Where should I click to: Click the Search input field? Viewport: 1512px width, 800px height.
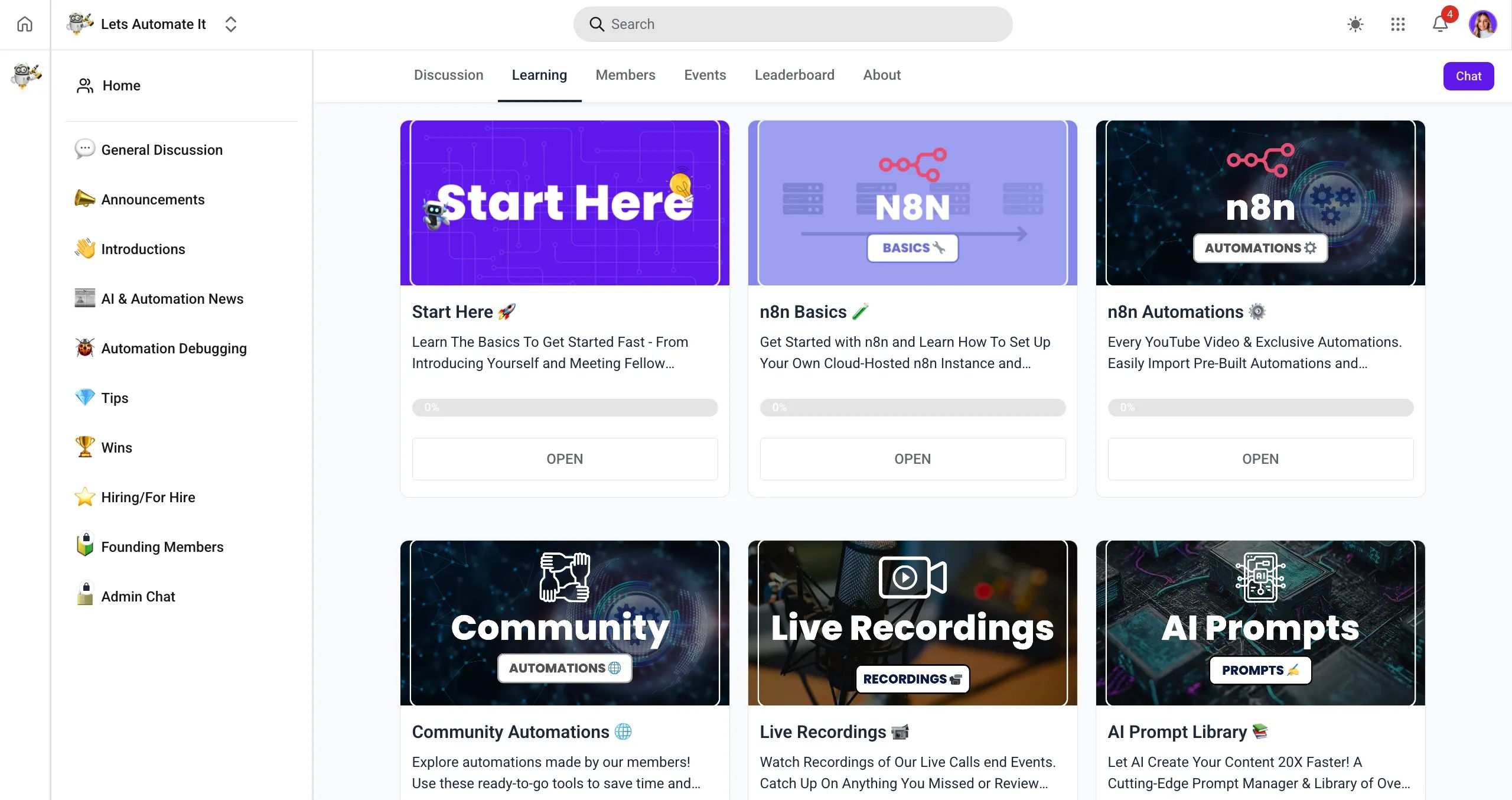(x=793, y=24)
